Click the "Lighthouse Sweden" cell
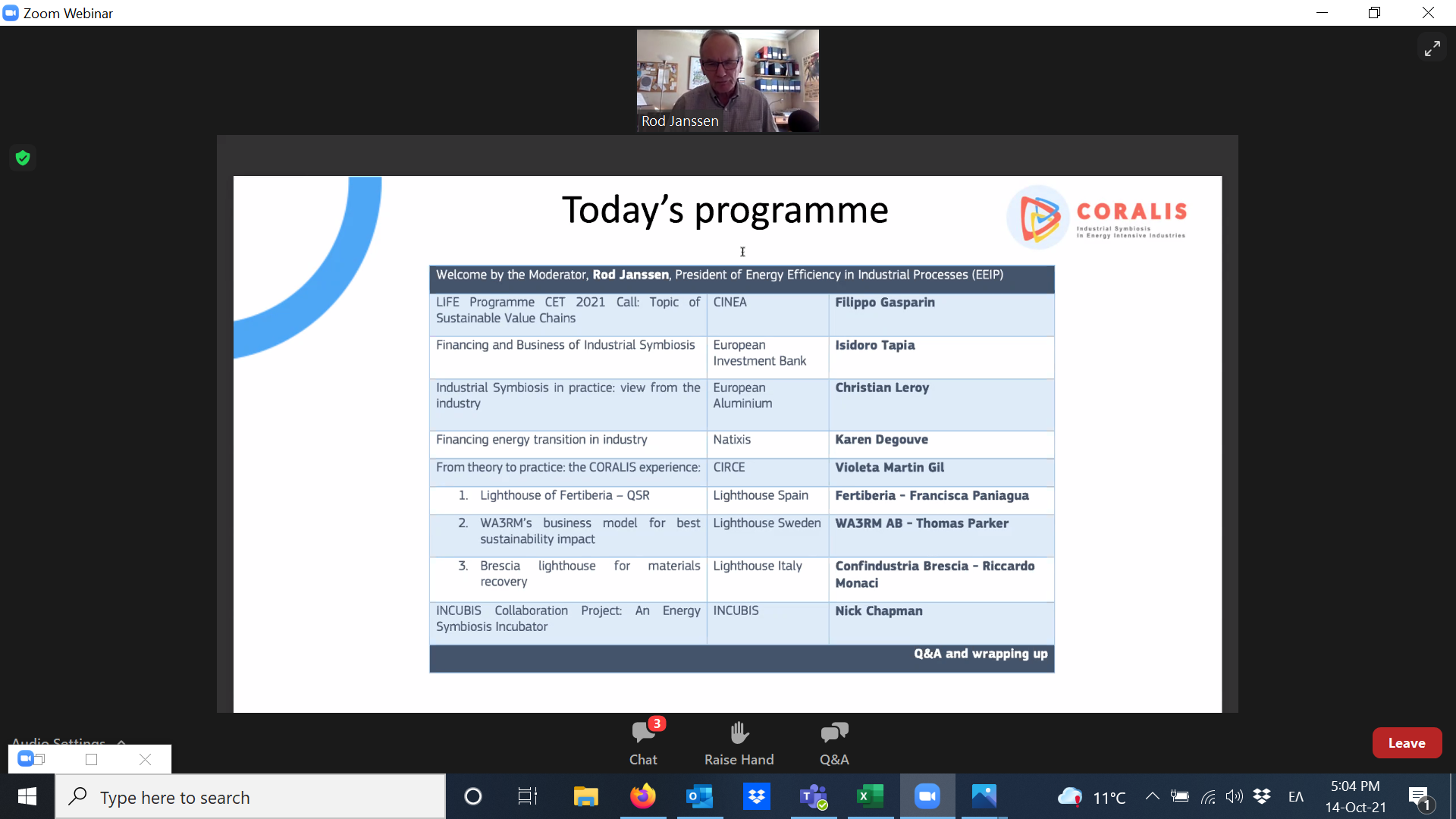The width and height of the screenshot is (1456, 819). (x=767, y=535)
